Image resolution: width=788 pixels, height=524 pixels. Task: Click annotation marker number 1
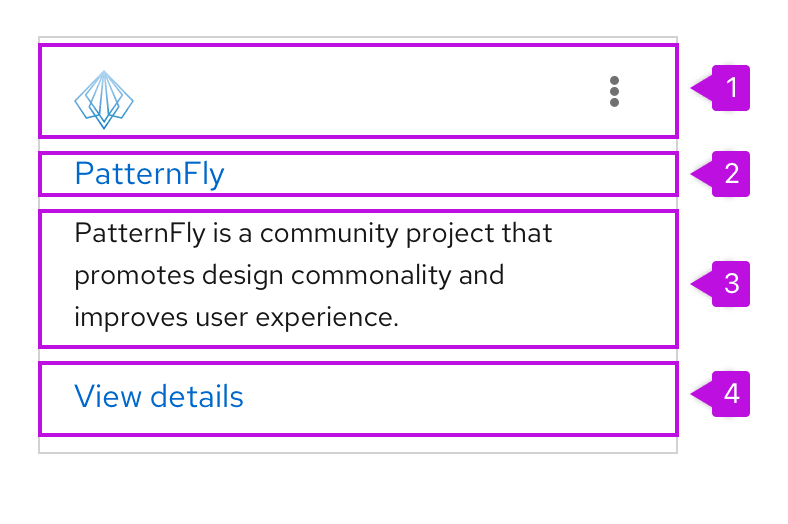pyautogui.click(x=731, y=88)
